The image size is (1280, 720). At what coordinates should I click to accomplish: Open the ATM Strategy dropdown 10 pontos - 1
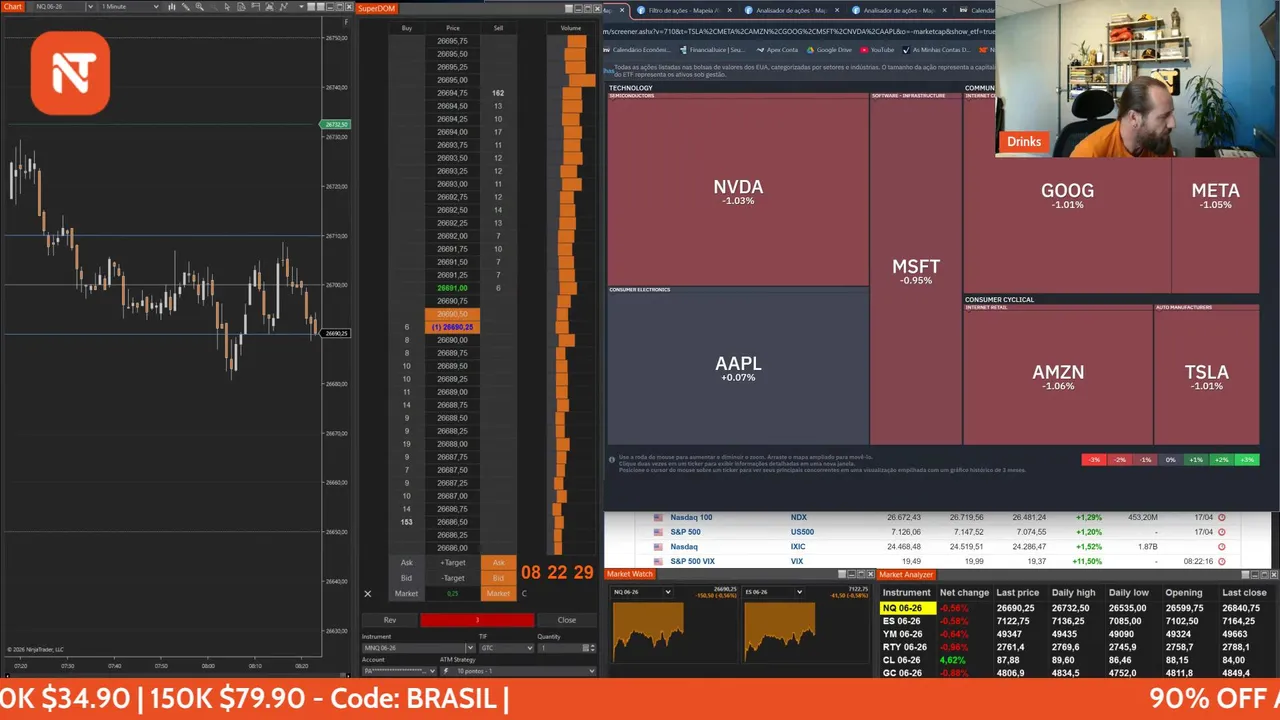pos(518,671)
